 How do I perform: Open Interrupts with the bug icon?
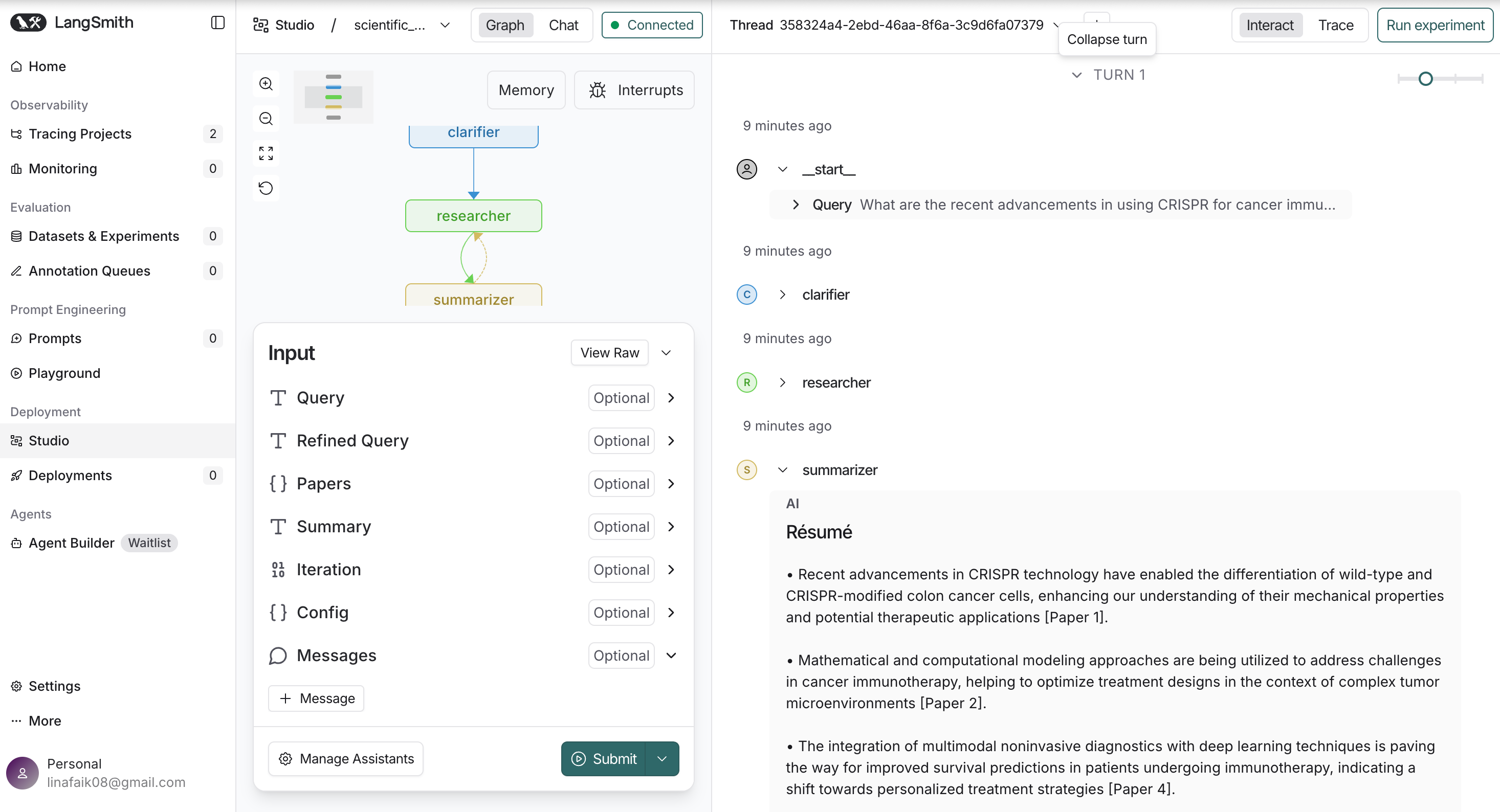tap(634, 90)
